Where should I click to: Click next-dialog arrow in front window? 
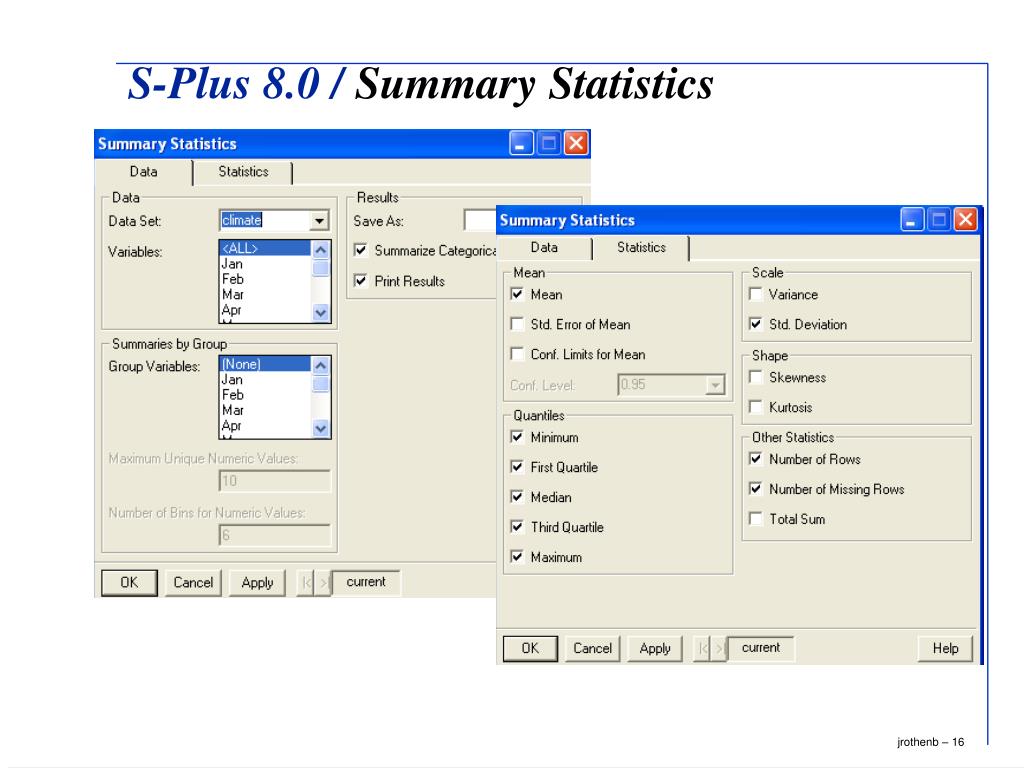719,648
